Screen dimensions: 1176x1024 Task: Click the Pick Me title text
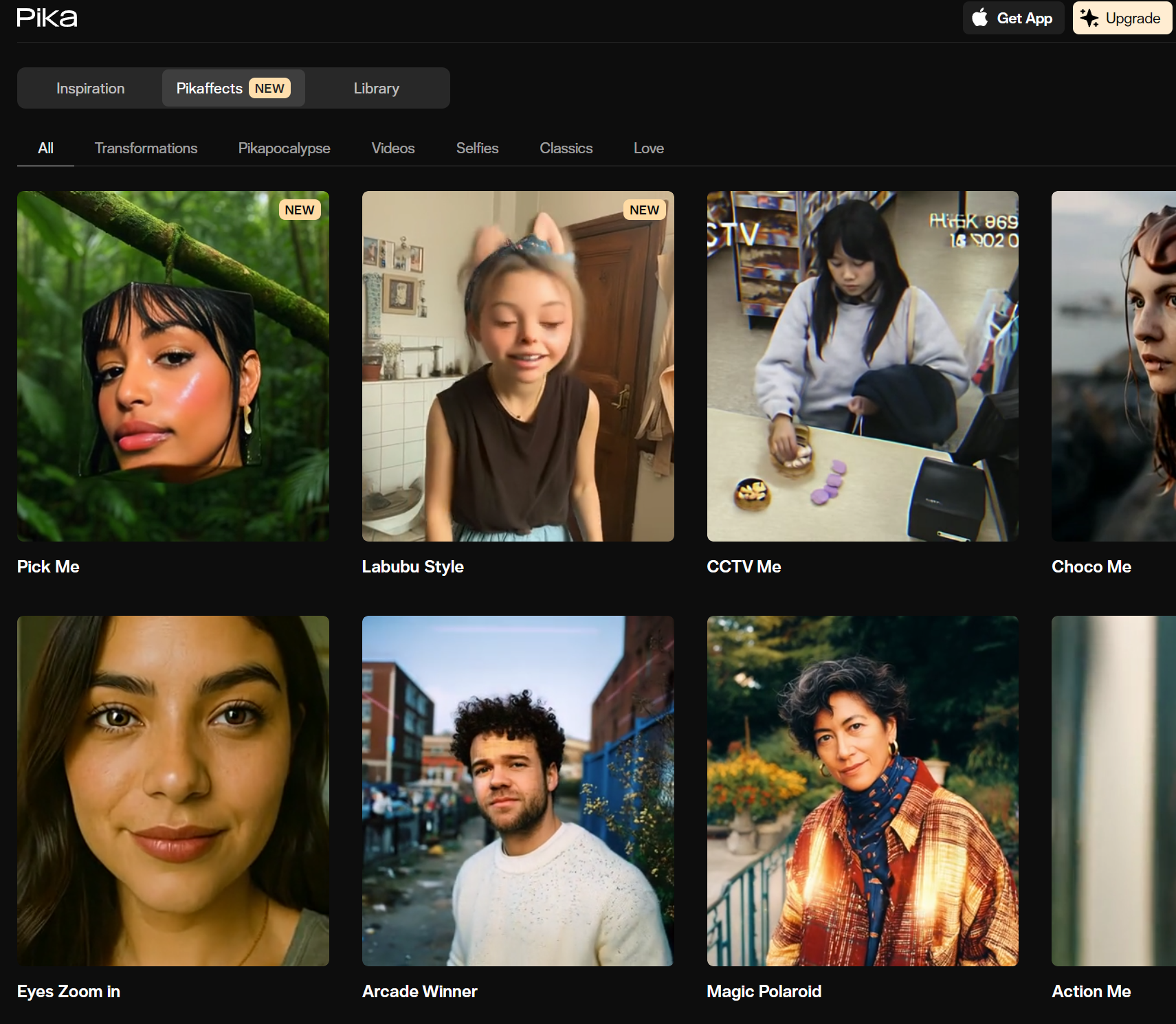click(48, 566)
